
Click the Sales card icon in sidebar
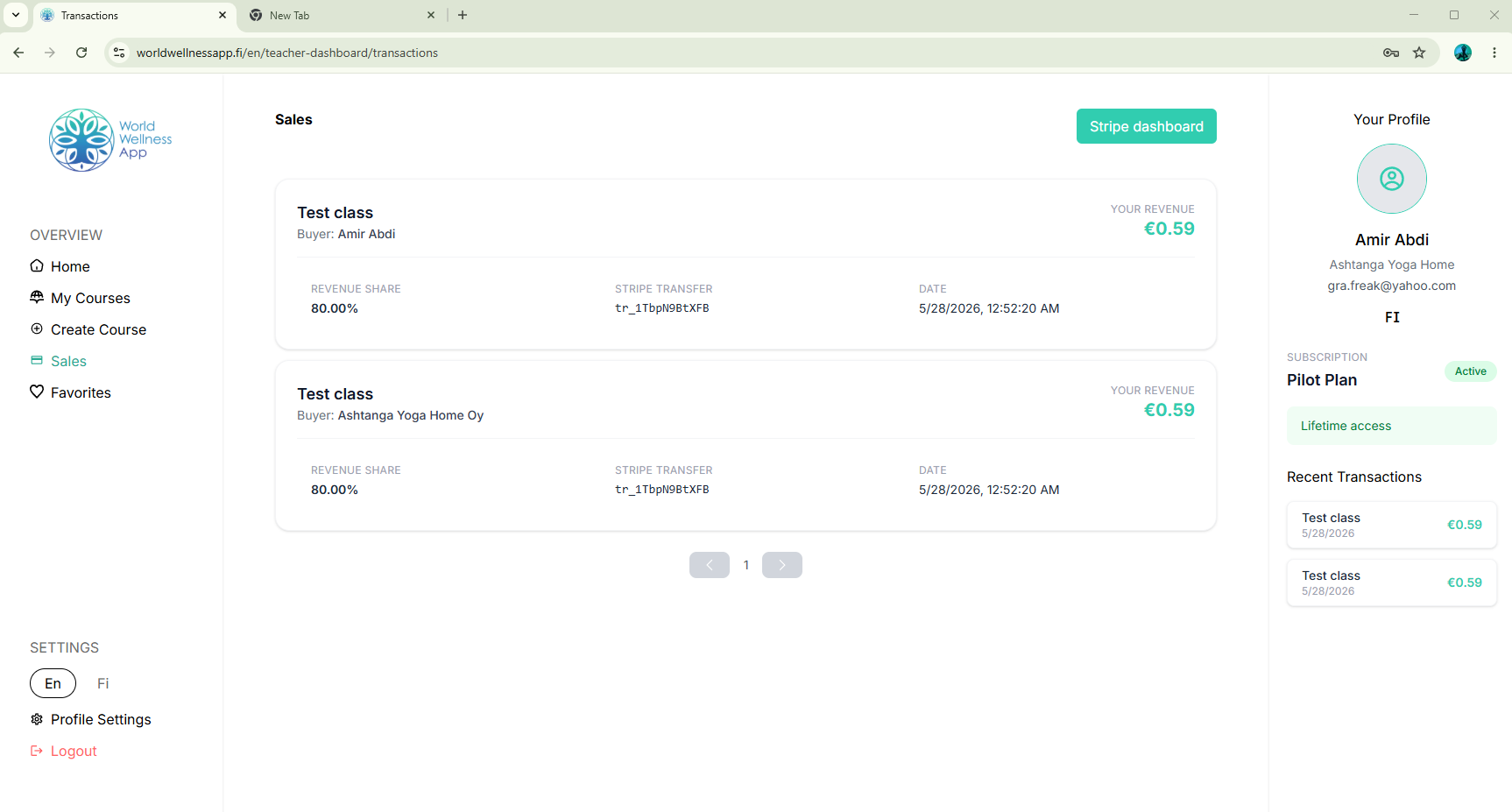coord(37,360)
